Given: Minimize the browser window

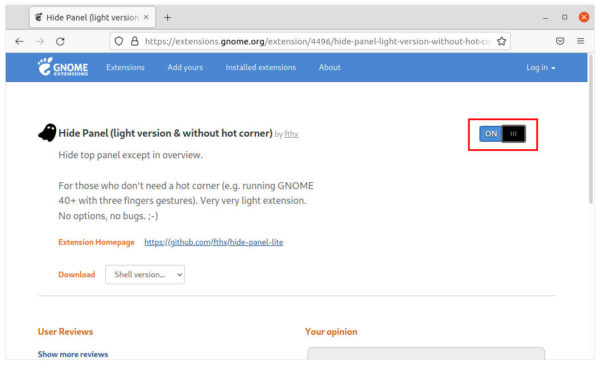Looking at the screenshot, I should [x=545, y=18].
